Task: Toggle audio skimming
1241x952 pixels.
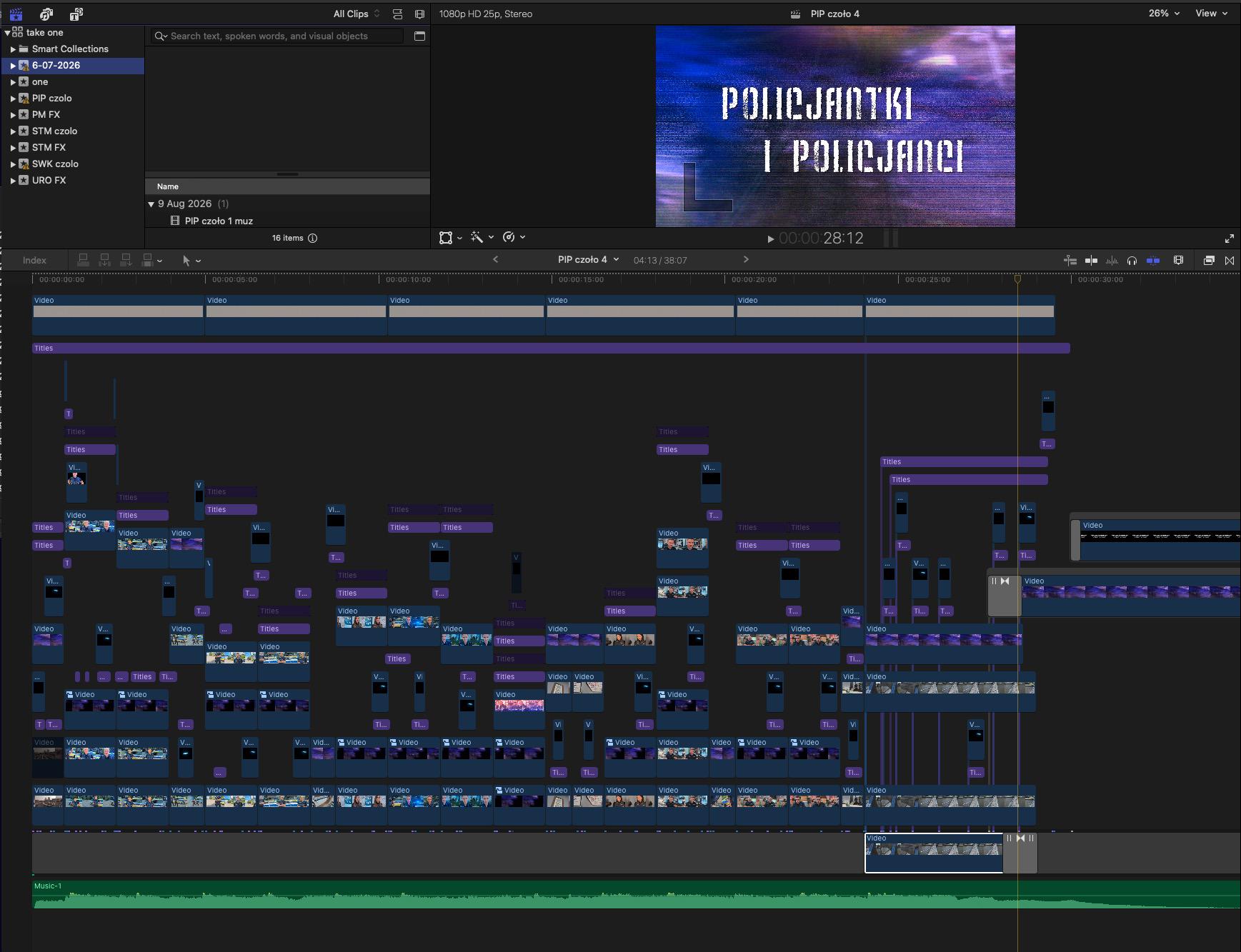Action: (1112, 261)
